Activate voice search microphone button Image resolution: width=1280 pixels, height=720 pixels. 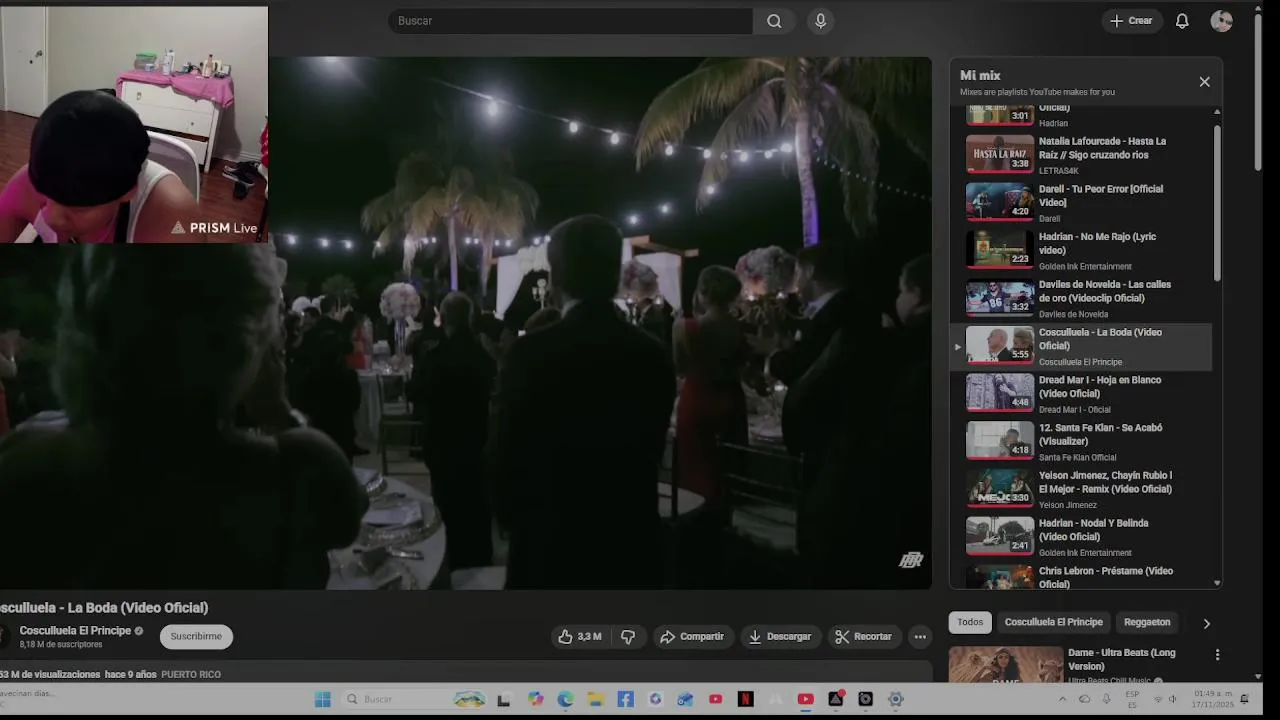pyautogui.click(x=821, y=21)
